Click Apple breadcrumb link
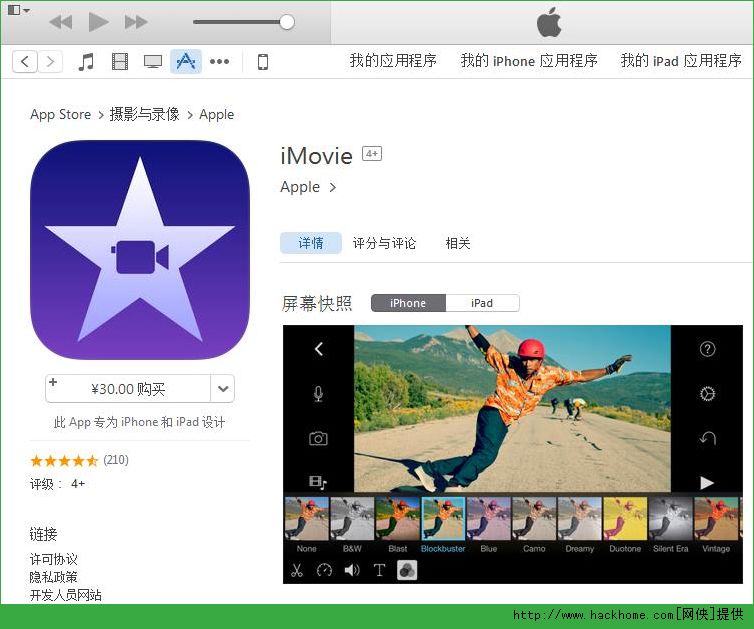The image size is (754, 629). 216,114
